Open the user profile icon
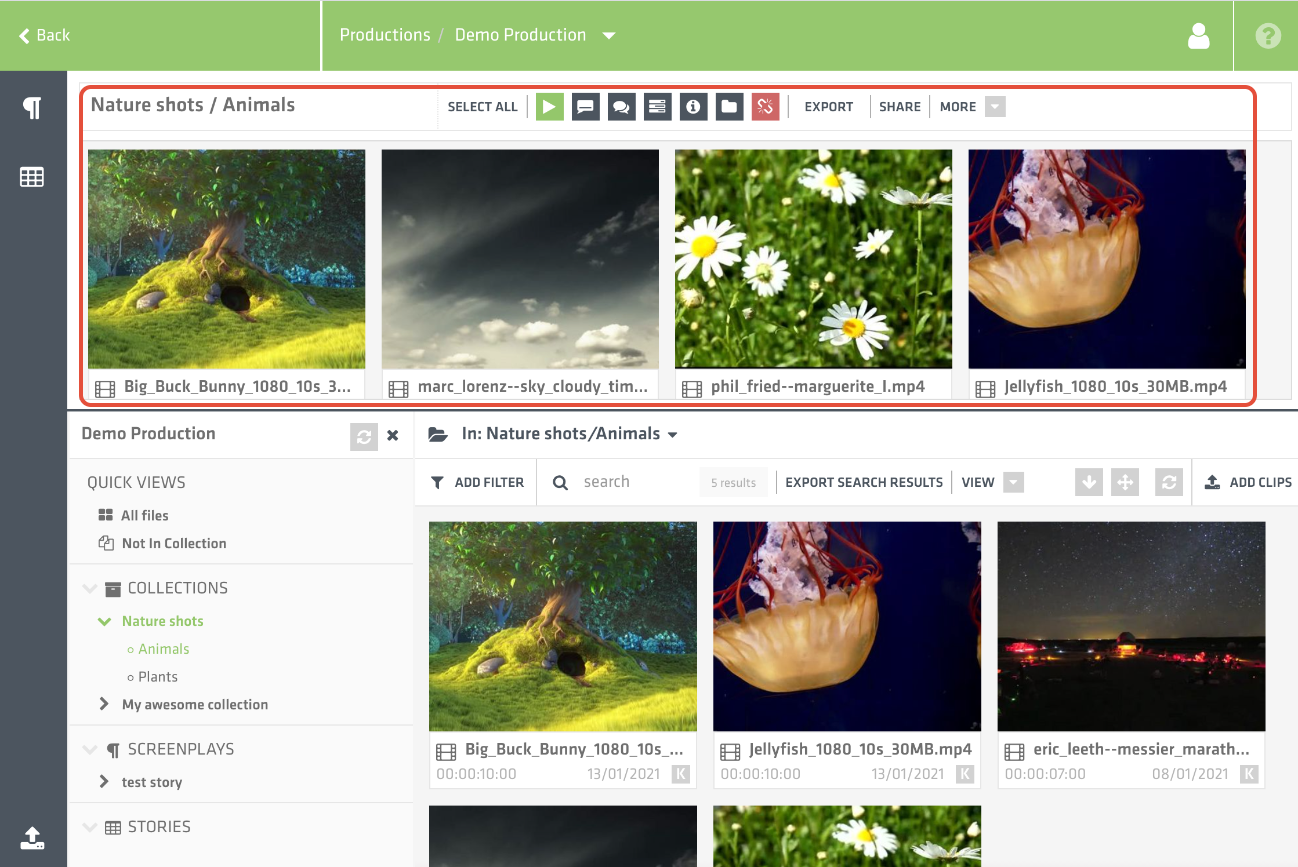This screenshot has height=867, width=1298. pyautogui.click(x=1198, y=36)
